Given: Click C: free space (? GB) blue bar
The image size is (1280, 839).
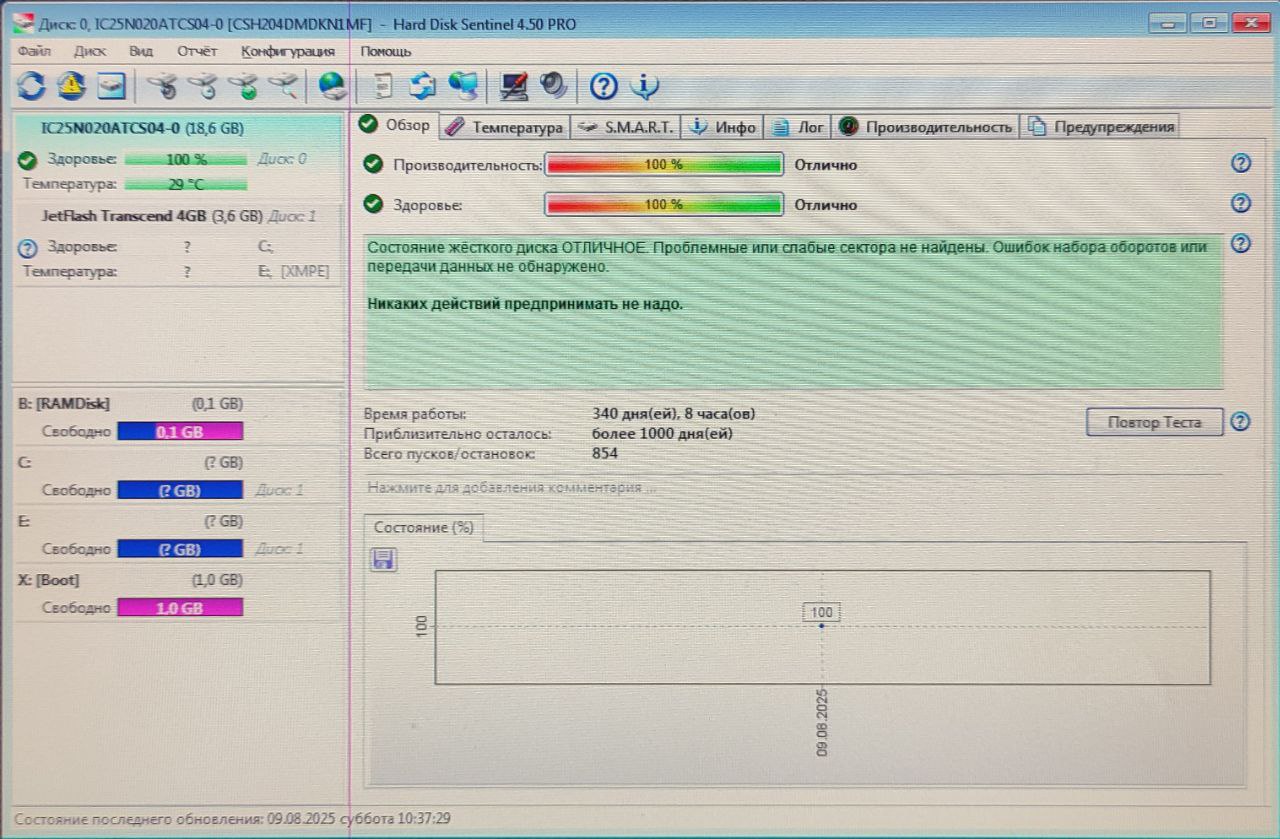Looking at the screenshot, I should [x=180, y=490].
